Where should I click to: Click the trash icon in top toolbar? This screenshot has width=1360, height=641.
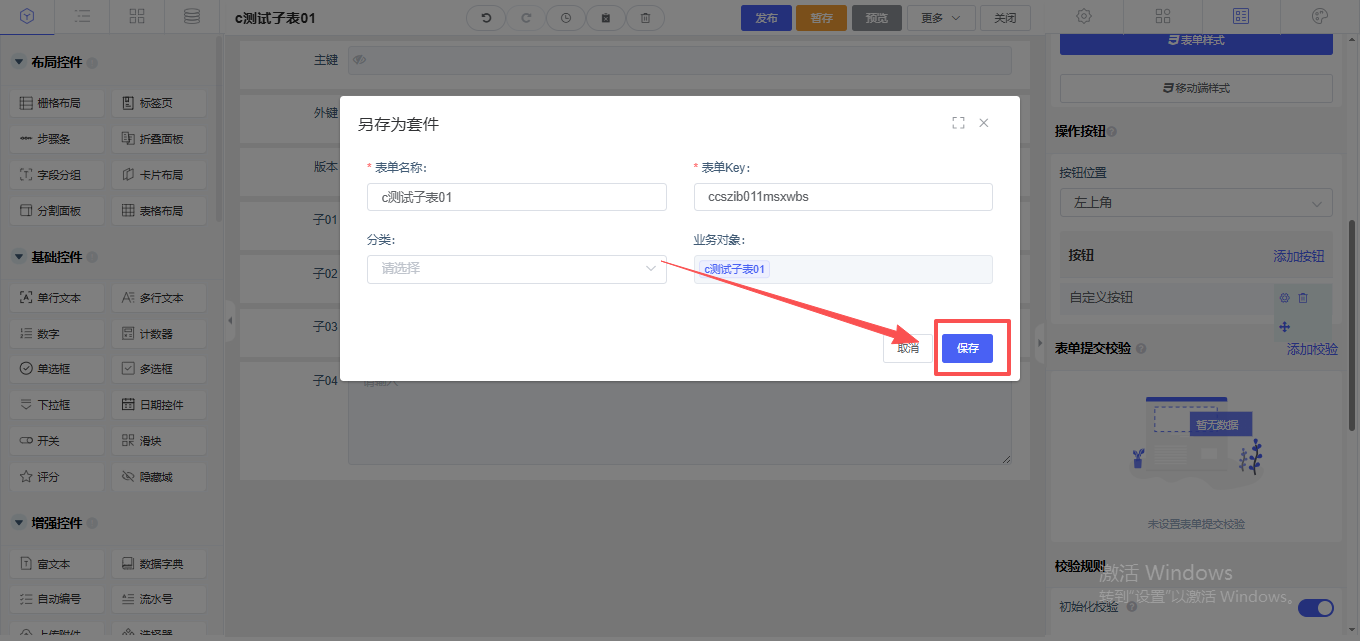click(x=645, y=18)
